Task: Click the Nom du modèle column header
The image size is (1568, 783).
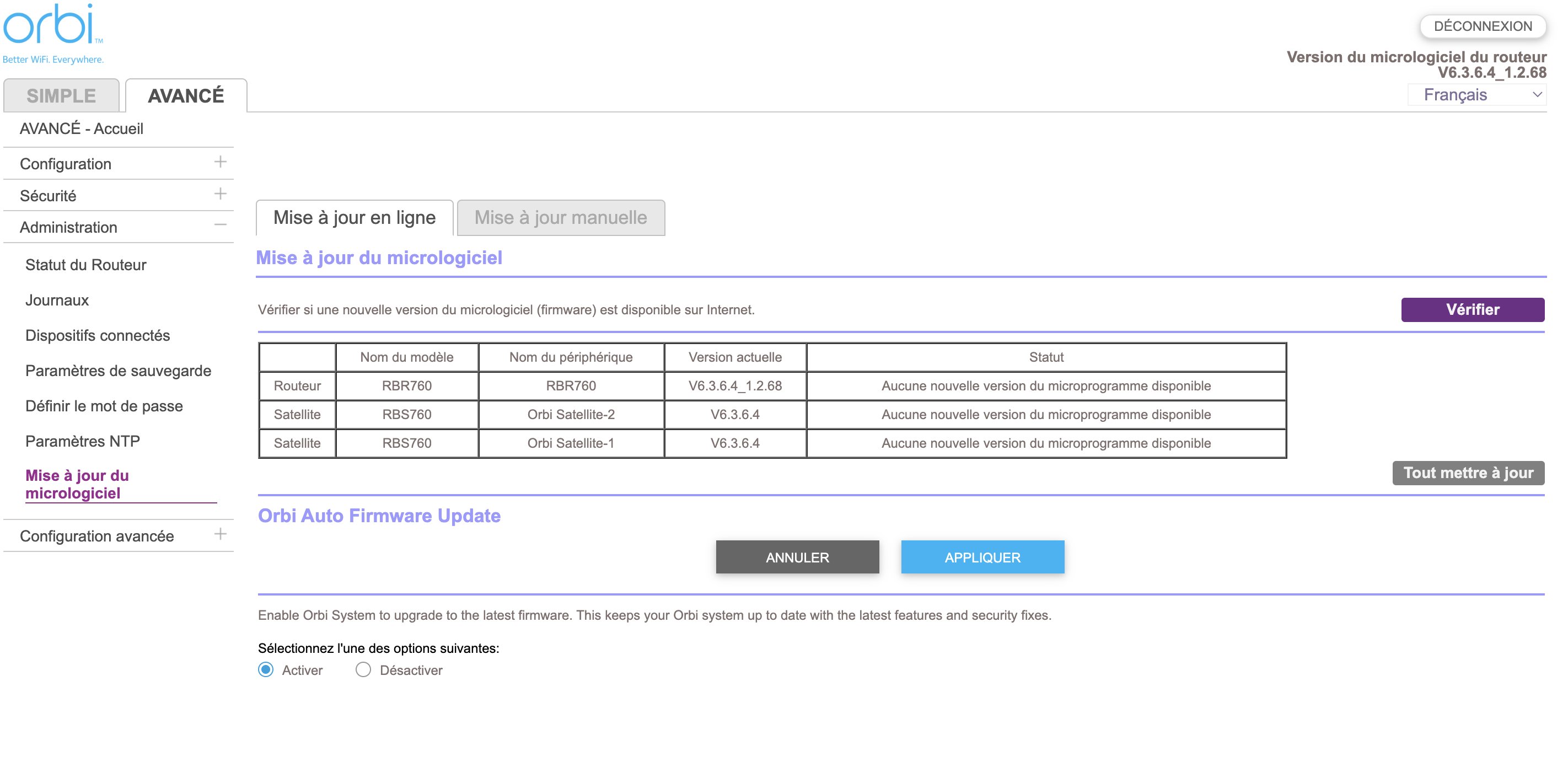Action: (406, 357)
